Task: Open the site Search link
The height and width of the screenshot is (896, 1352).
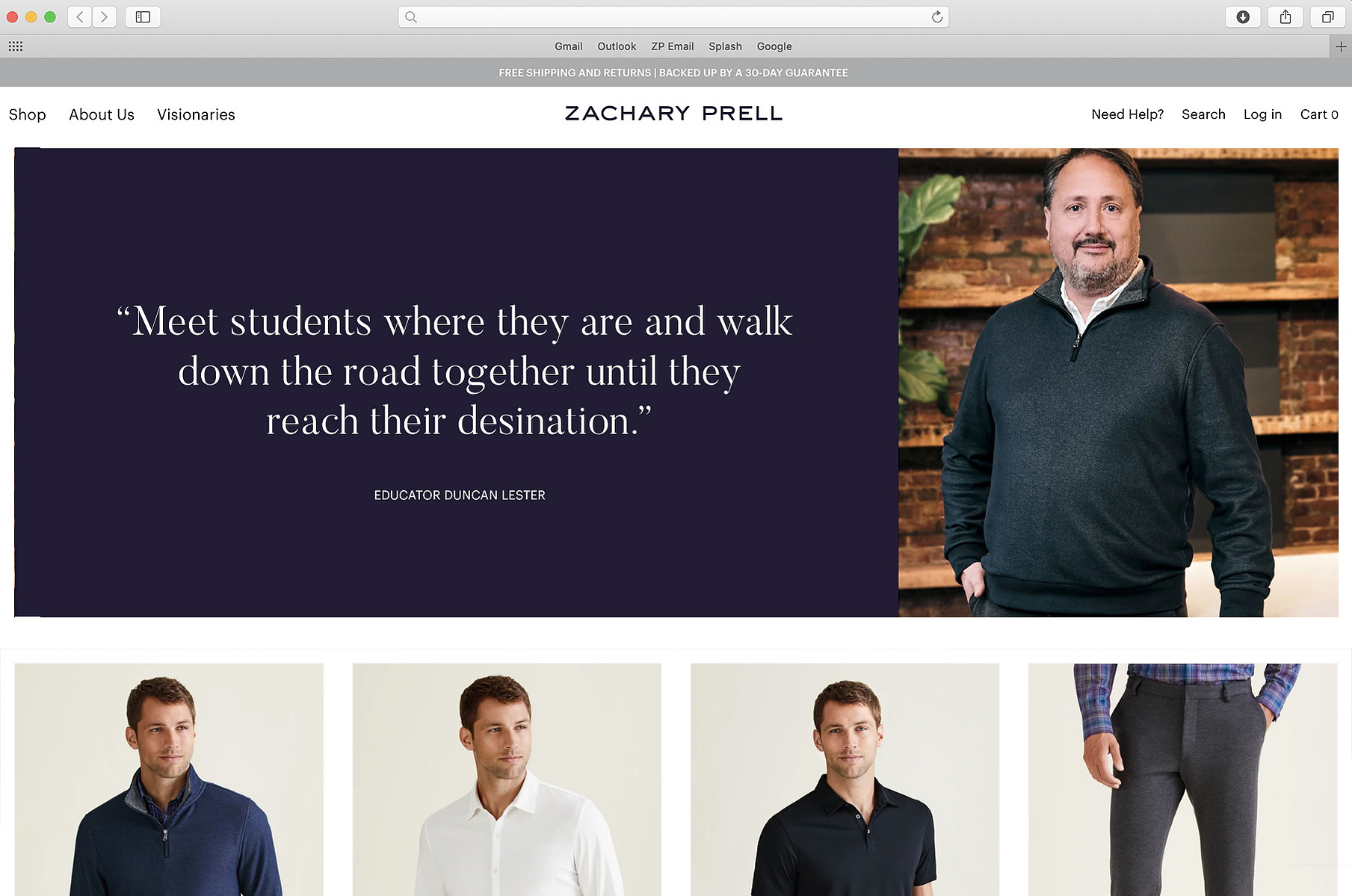Action: coord(1203,114)
